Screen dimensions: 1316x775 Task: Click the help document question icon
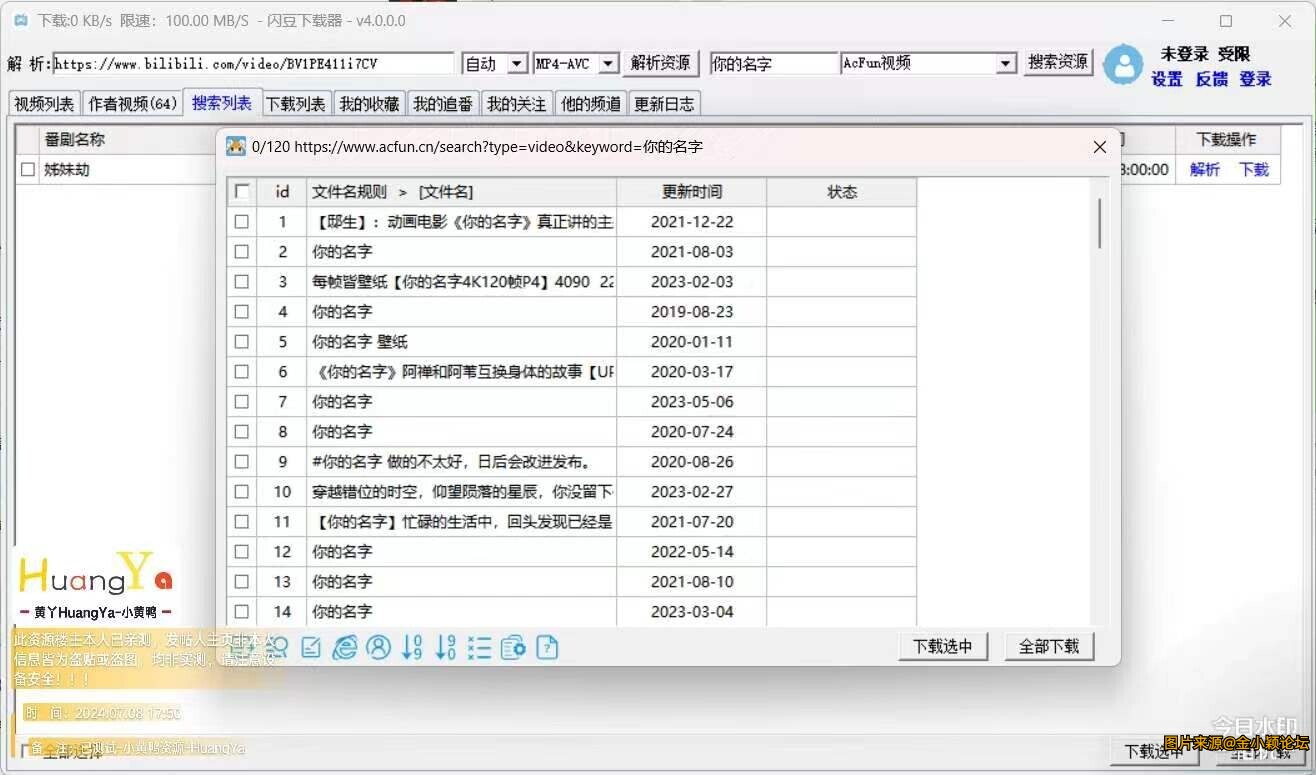click(547, 648)
